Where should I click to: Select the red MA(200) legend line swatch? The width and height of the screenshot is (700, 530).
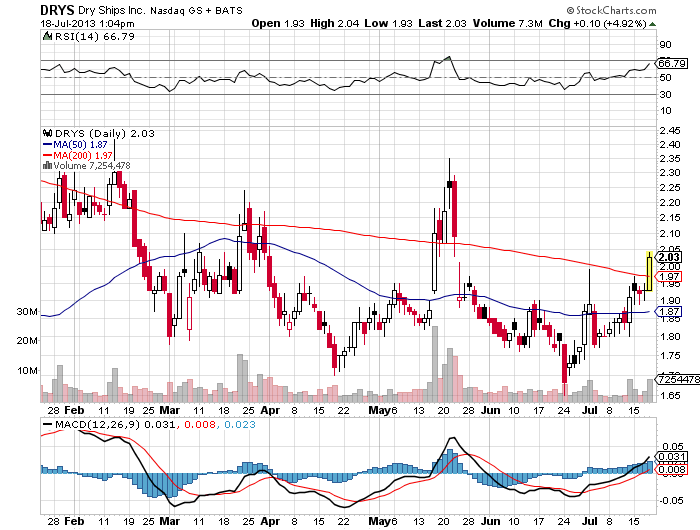pos(47,155)
